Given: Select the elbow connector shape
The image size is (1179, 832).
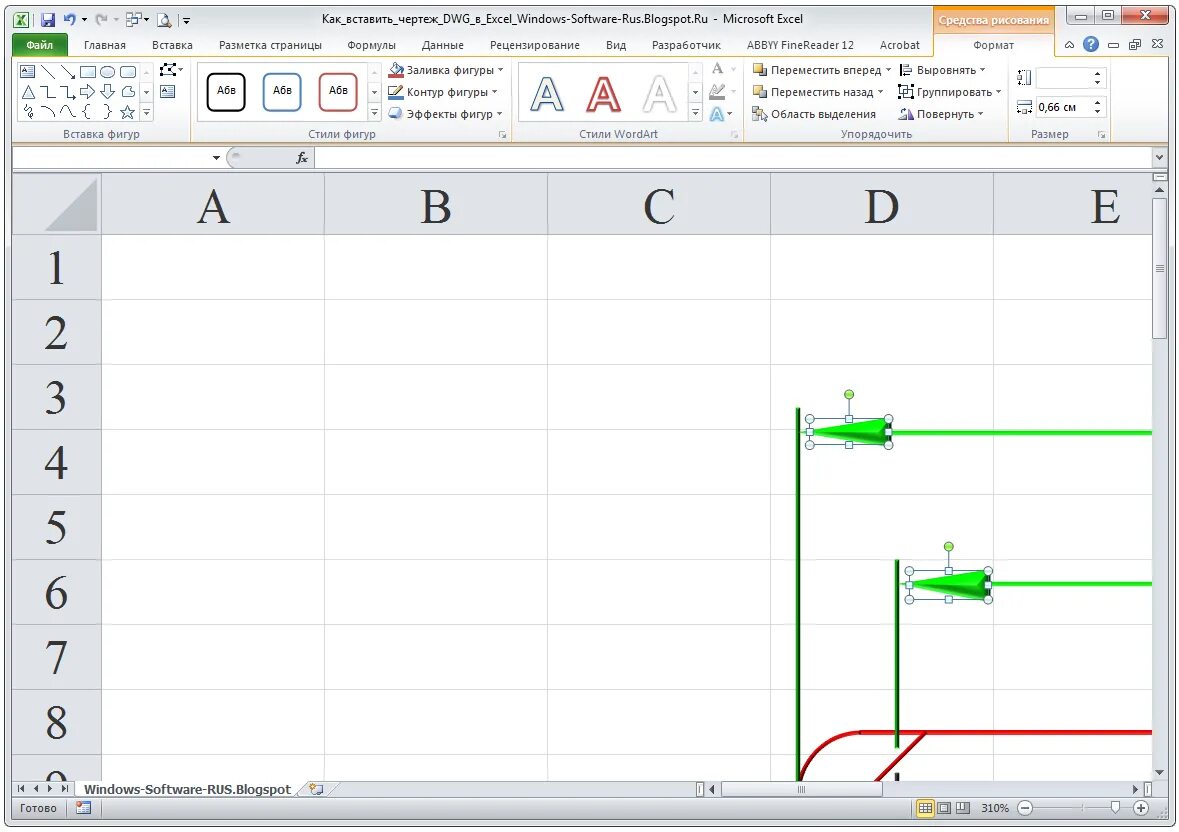Looking at the screenshot, I should pyautogui.click(x=48, y=92).
